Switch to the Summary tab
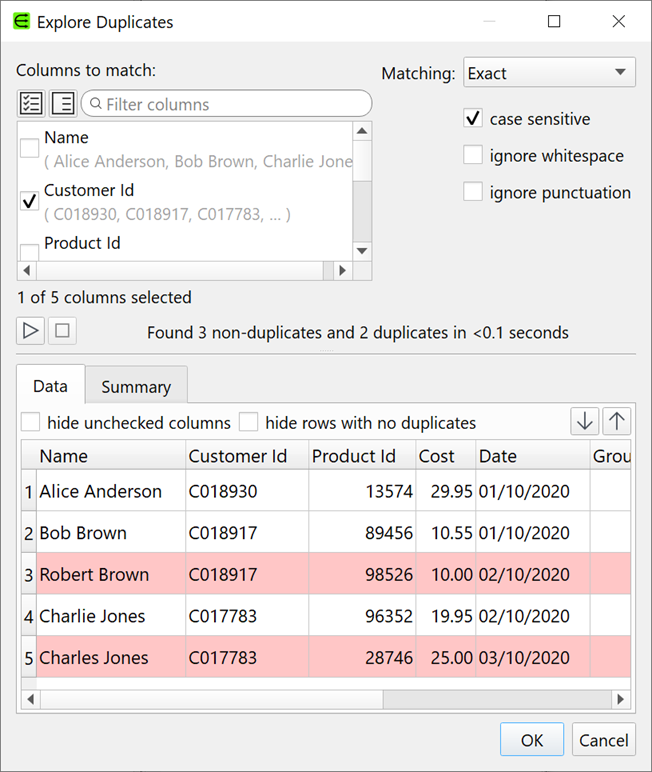The height and width of the screenshot is (772, 652). [x=136, y=387]
